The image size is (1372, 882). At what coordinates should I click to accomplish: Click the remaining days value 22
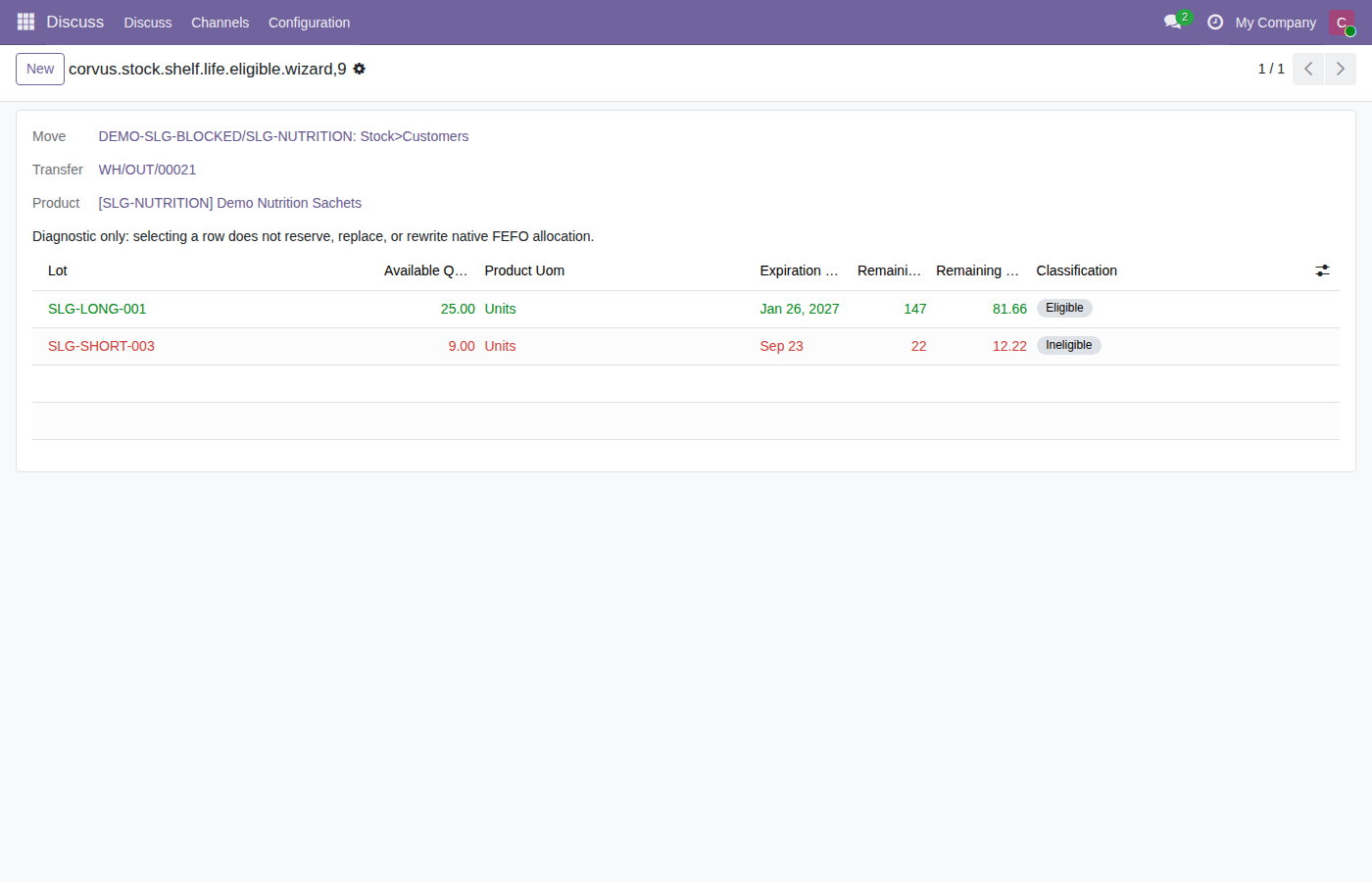(918, 346)
